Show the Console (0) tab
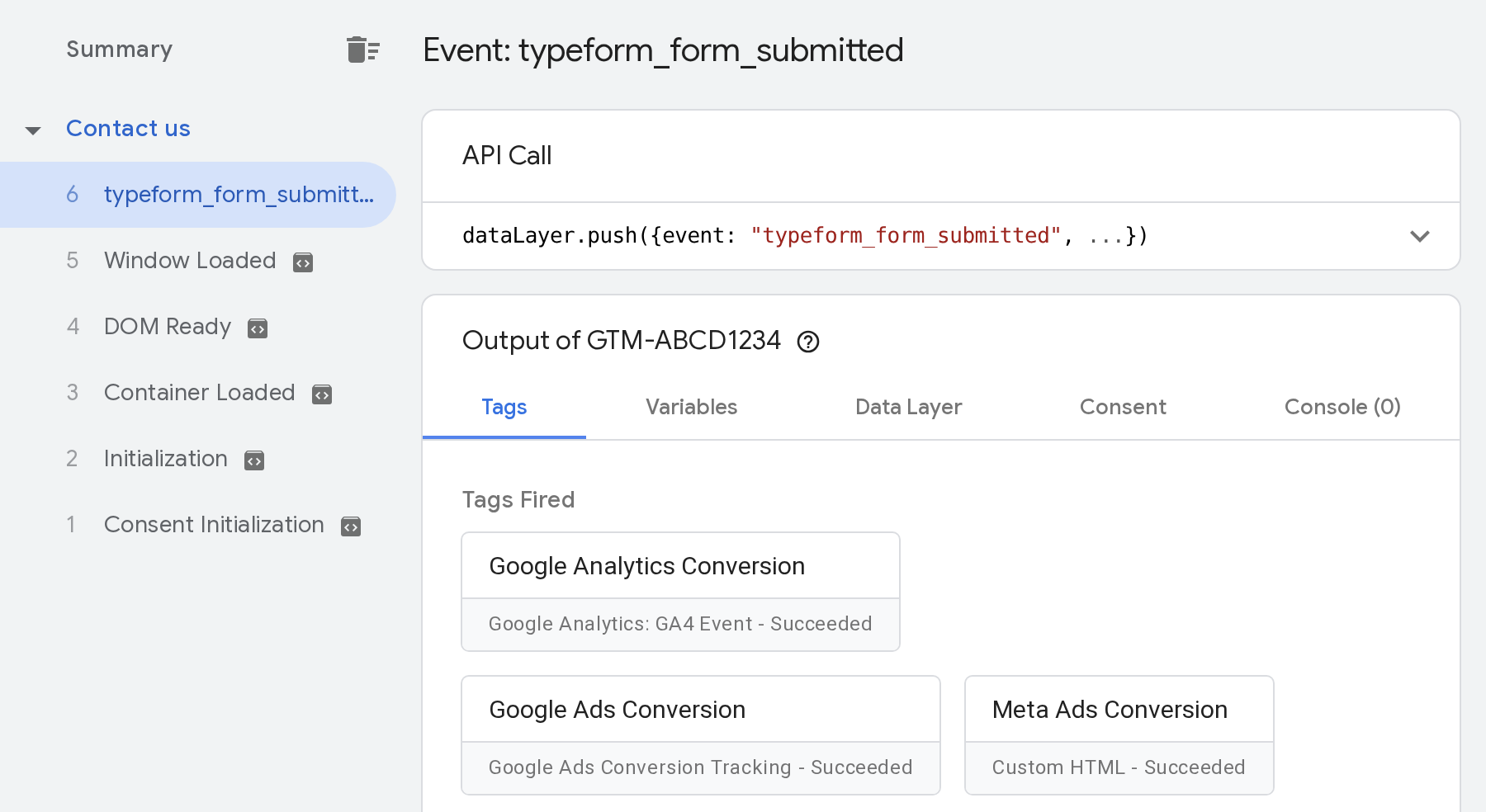1486x812 pixels. pos(1342,407)
